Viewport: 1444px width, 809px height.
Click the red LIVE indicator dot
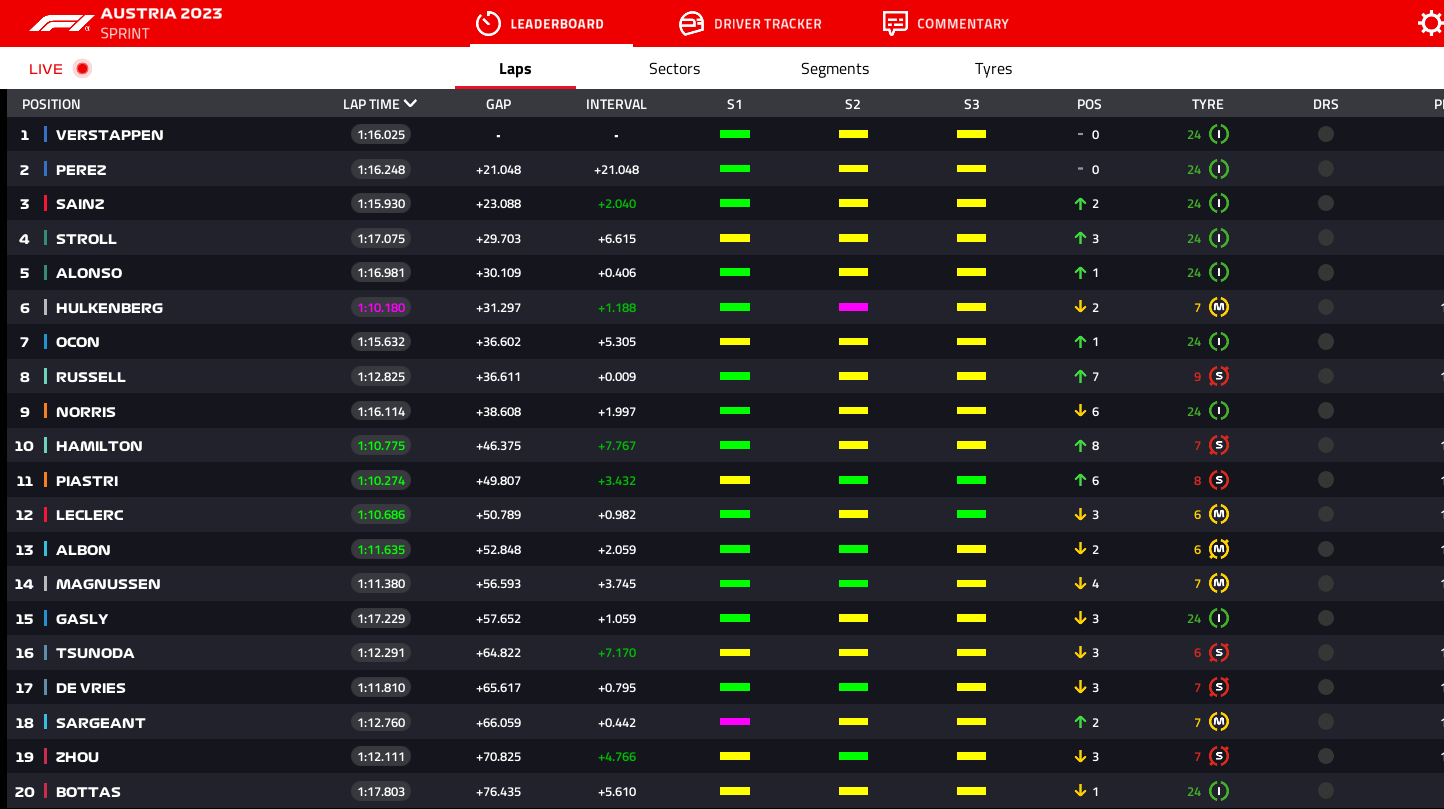point(82,69)
